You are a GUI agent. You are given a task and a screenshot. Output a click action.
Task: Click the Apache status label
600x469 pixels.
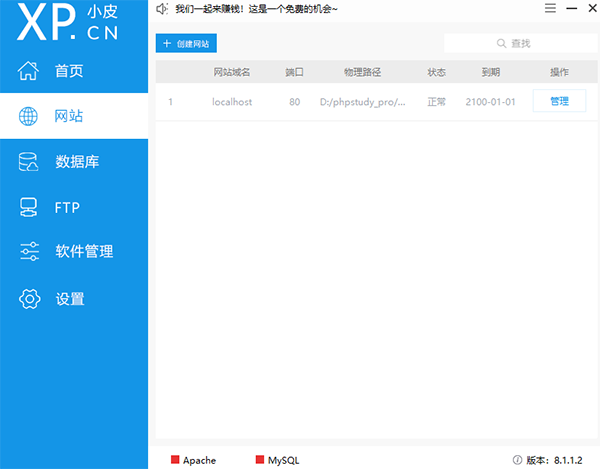pyautogui.click(x=199, y=460)
